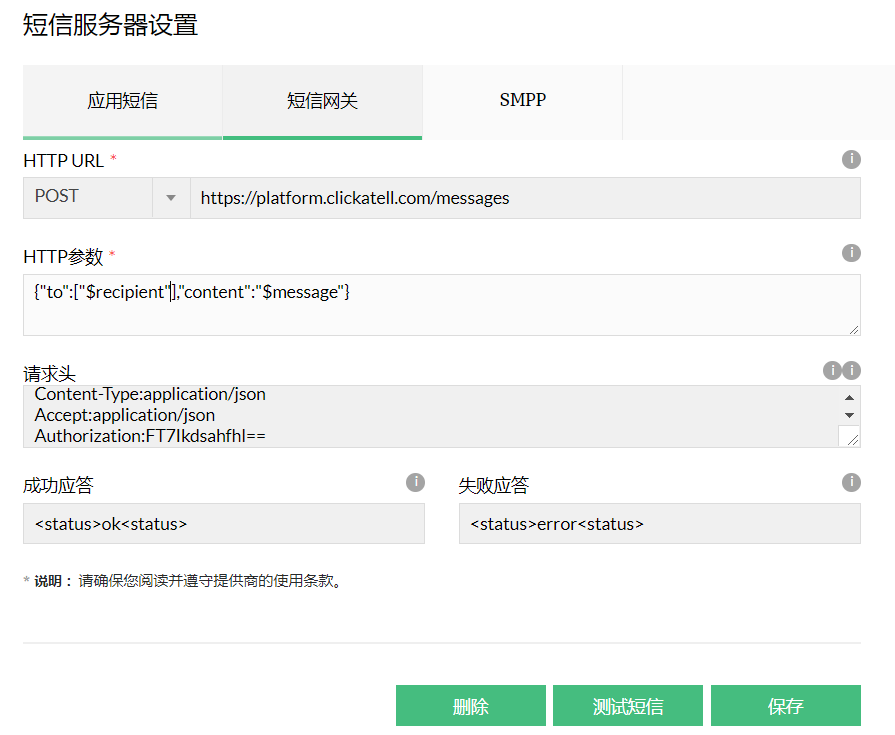Save settings with the 保存 button
This screenshot has width=895, height=735.
point(785,706)
